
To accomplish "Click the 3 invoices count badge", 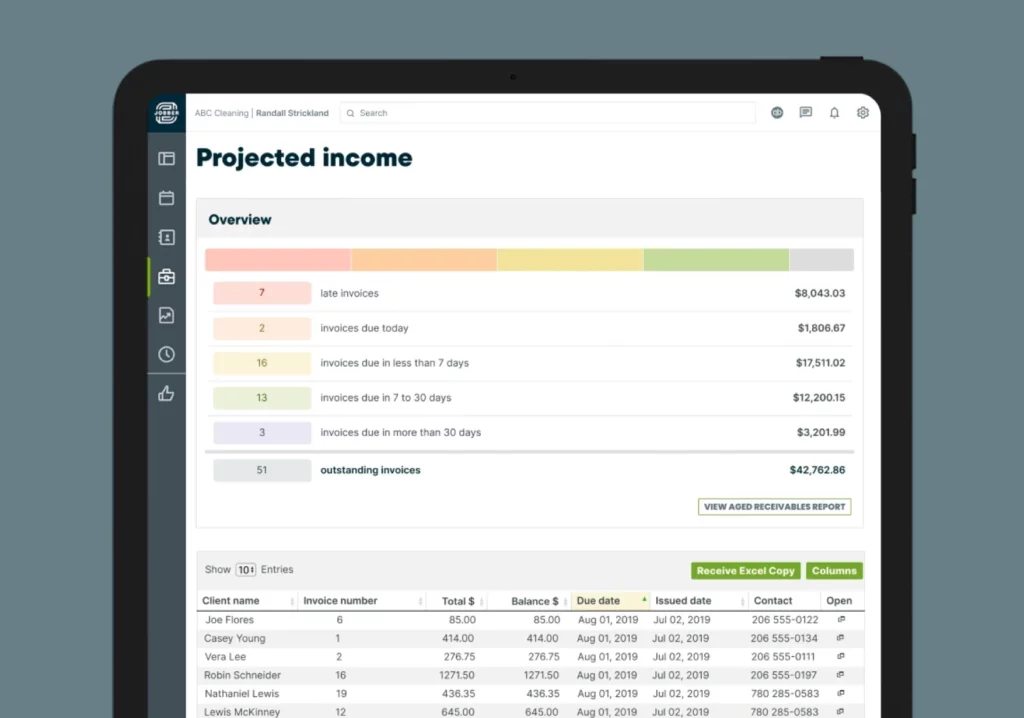I will 262,432.
